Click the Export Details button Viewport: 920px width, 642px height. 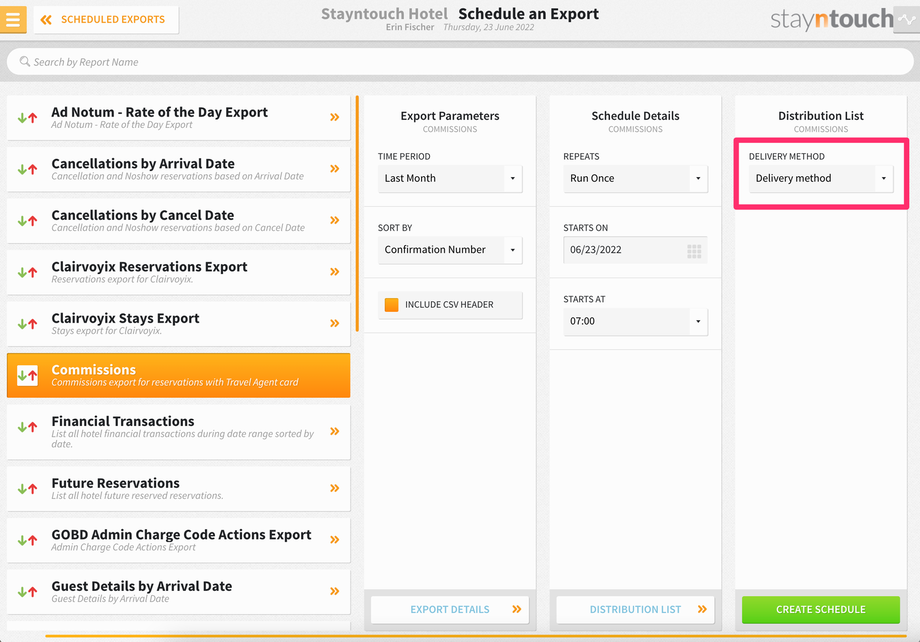(x=450, y=610)
